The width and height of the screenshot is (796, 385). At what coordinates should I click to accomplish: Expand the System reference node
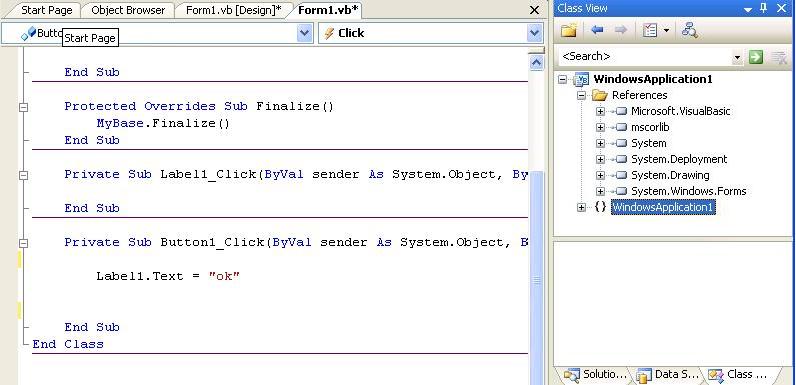point(601,143)
